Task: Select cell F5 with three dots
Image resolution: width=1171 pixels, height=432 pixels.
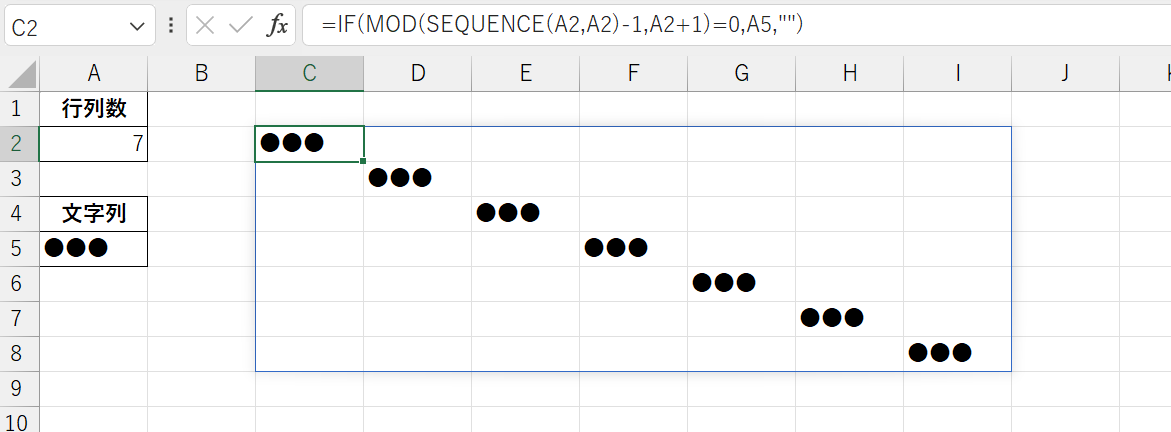Action: click(633, 249)
